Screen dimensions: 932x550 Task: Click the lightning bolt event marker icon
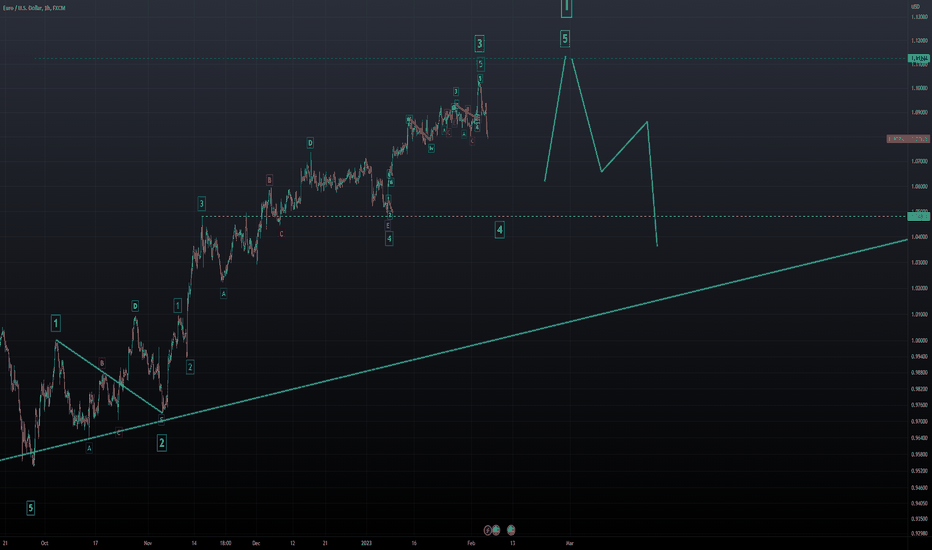coord(488,530)
